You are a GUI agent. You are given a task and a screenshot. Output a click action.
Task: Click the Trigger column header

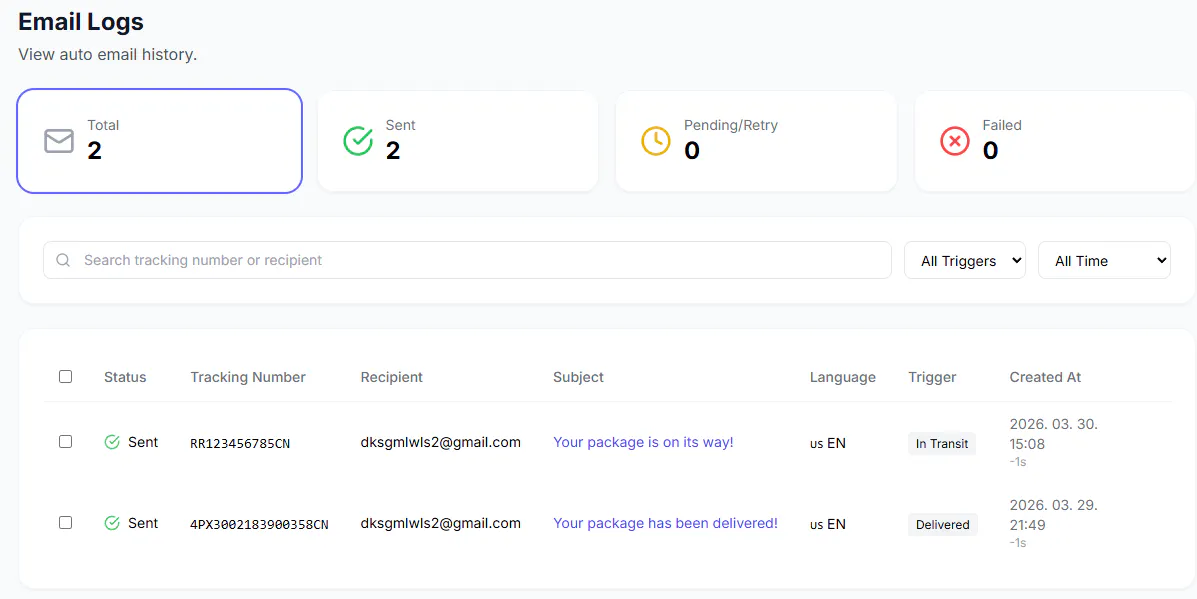click(x=932, y=377)
